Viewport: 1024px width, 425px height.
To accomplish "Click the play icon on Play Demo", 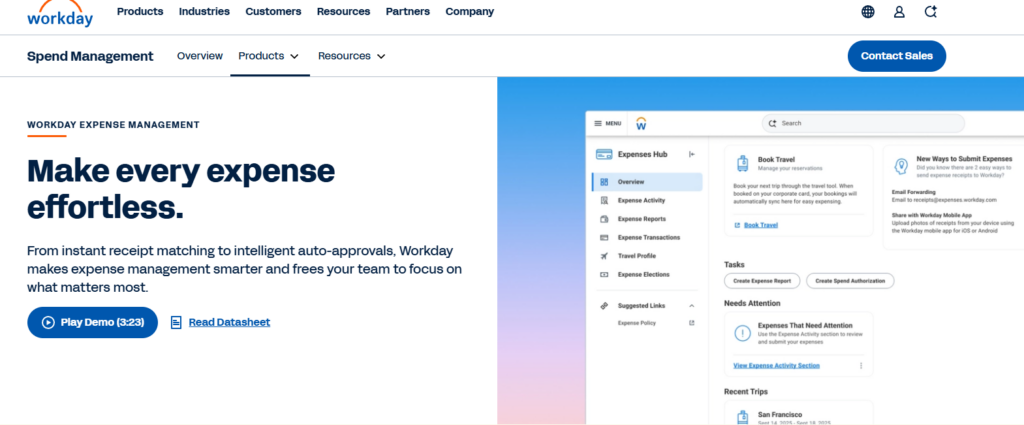I will tap(48, 323).
